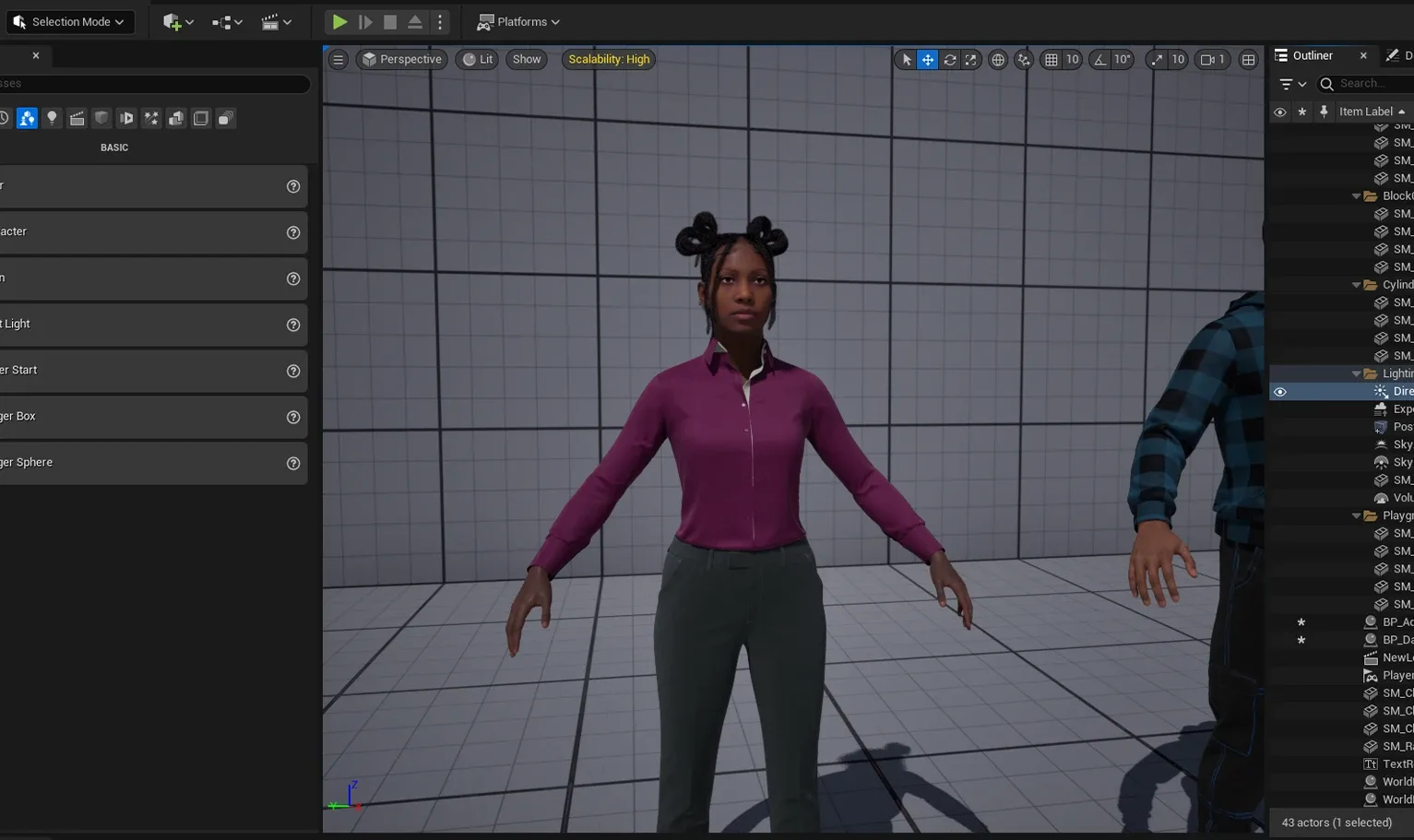Close the Outliner tab

pyautogui.click(x=1363, y=55)
